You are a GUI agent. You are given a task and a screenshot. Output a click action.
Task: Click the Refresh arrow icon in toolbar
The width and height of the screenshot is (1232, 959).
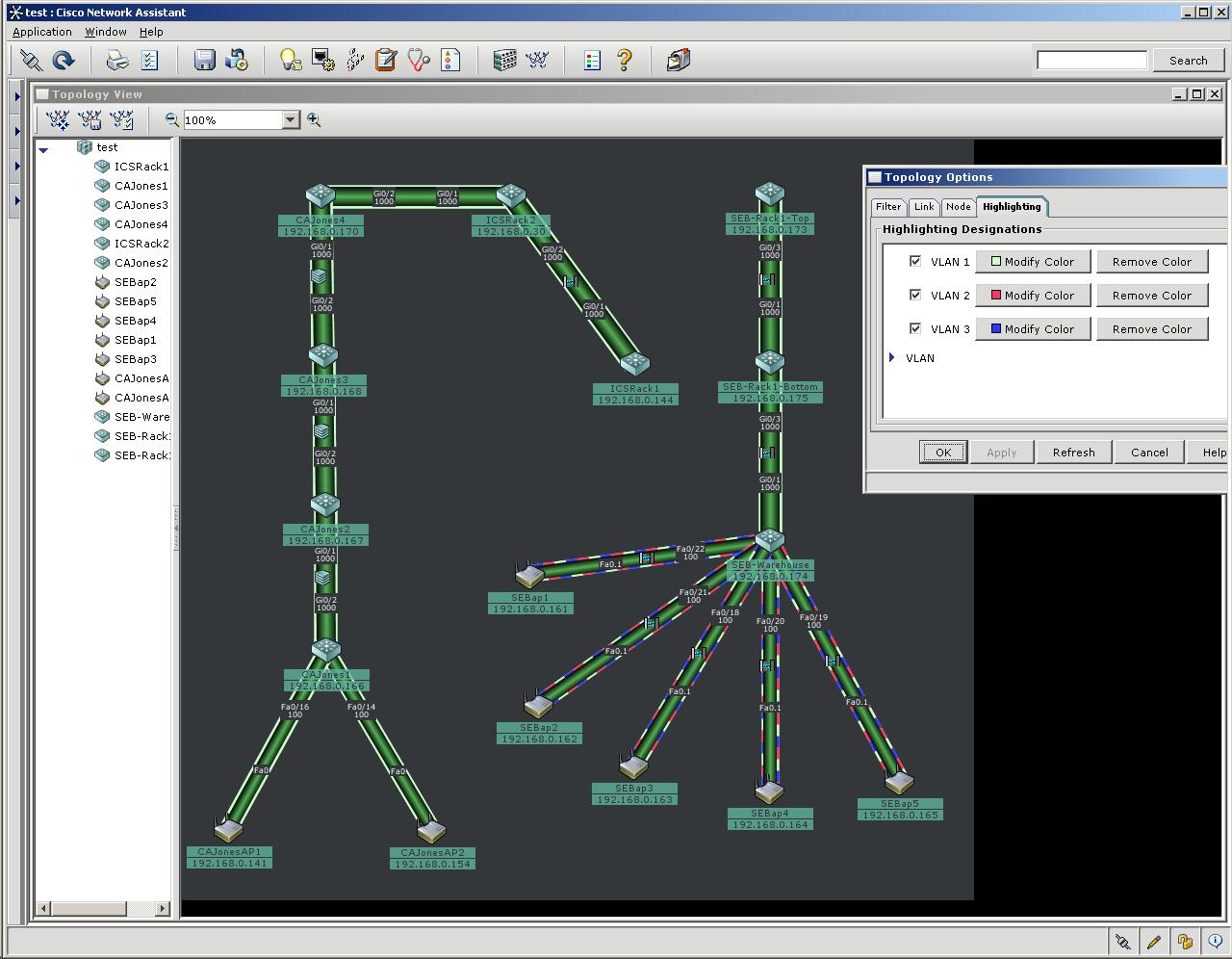click(64, 61)
